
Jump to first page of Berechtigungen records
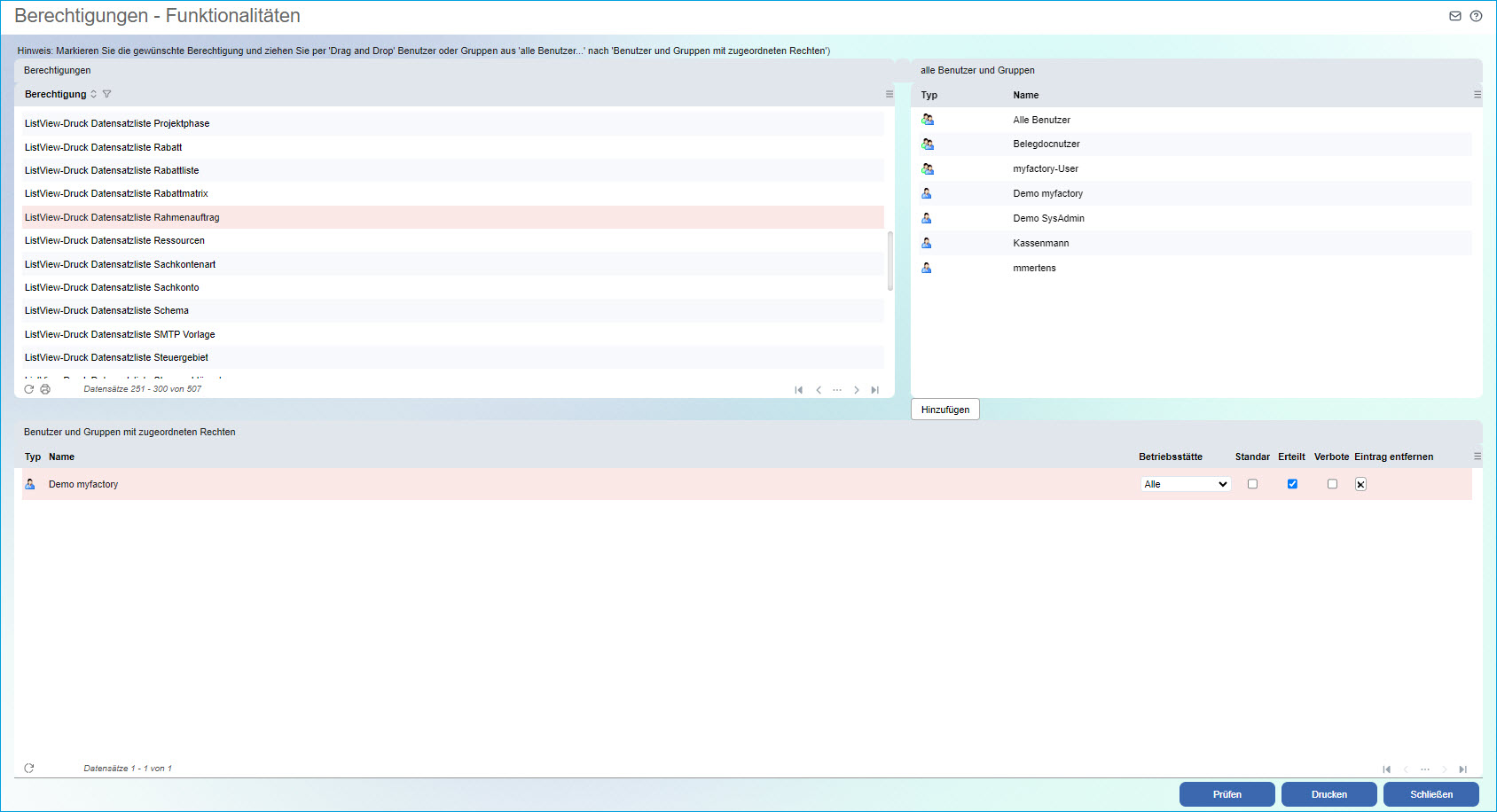pyautogui.click(x=799, y=390)
